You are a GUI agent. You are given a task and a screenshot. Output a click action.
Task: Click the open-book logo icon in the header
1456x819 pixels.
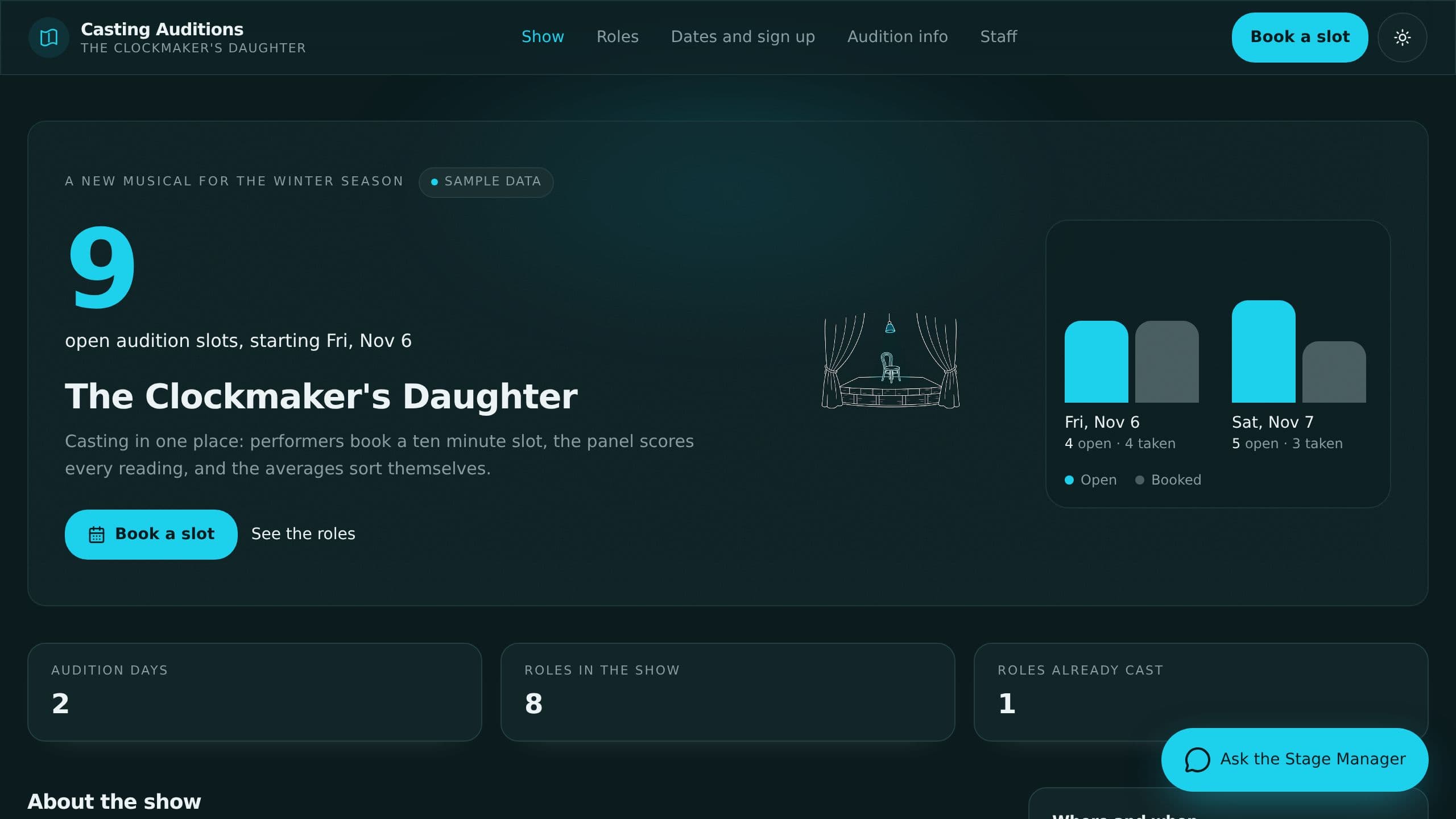[49, 38]
